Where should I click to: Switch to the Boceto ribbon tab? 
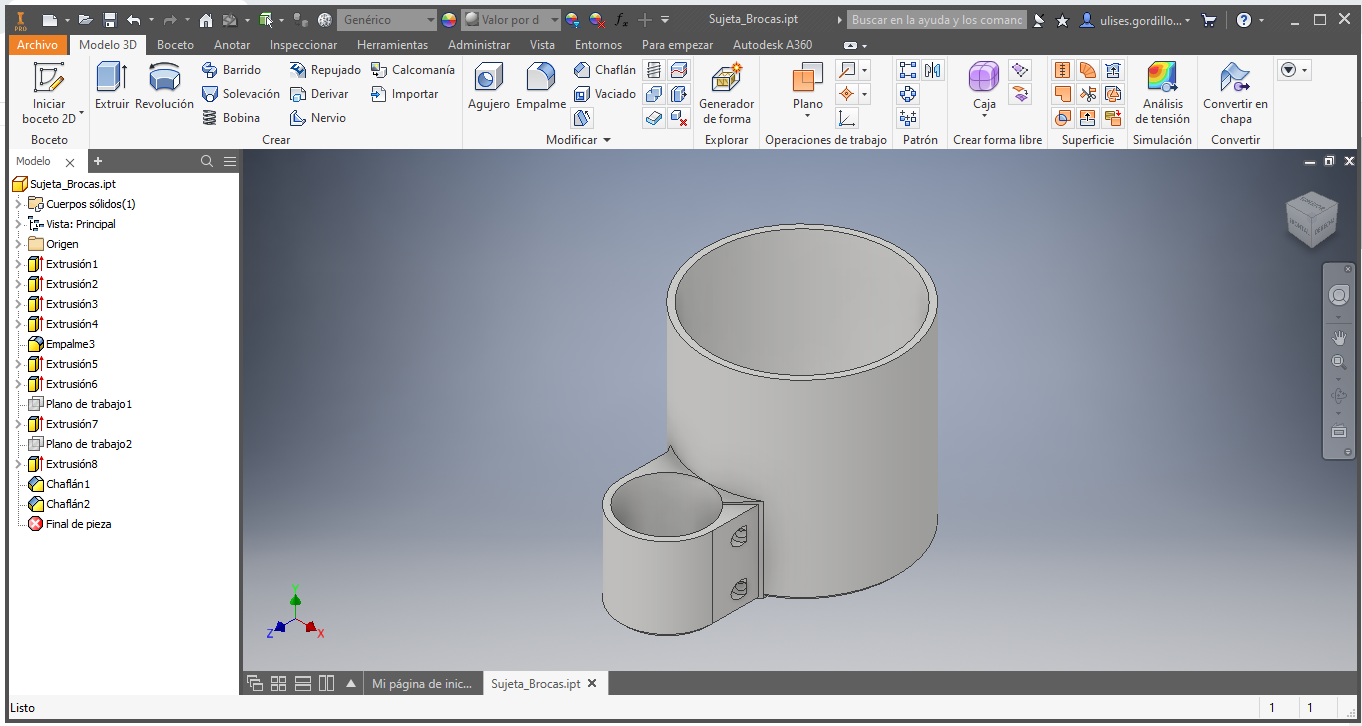click(x=176, y=45)
